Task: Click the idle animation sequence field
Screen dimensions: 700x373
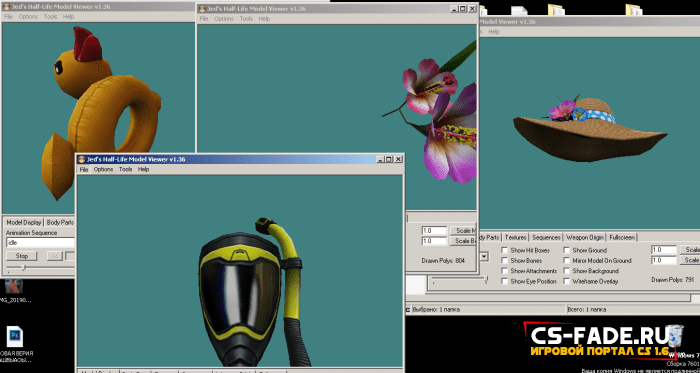Action: pyautogui.click(x=40, y=243)
